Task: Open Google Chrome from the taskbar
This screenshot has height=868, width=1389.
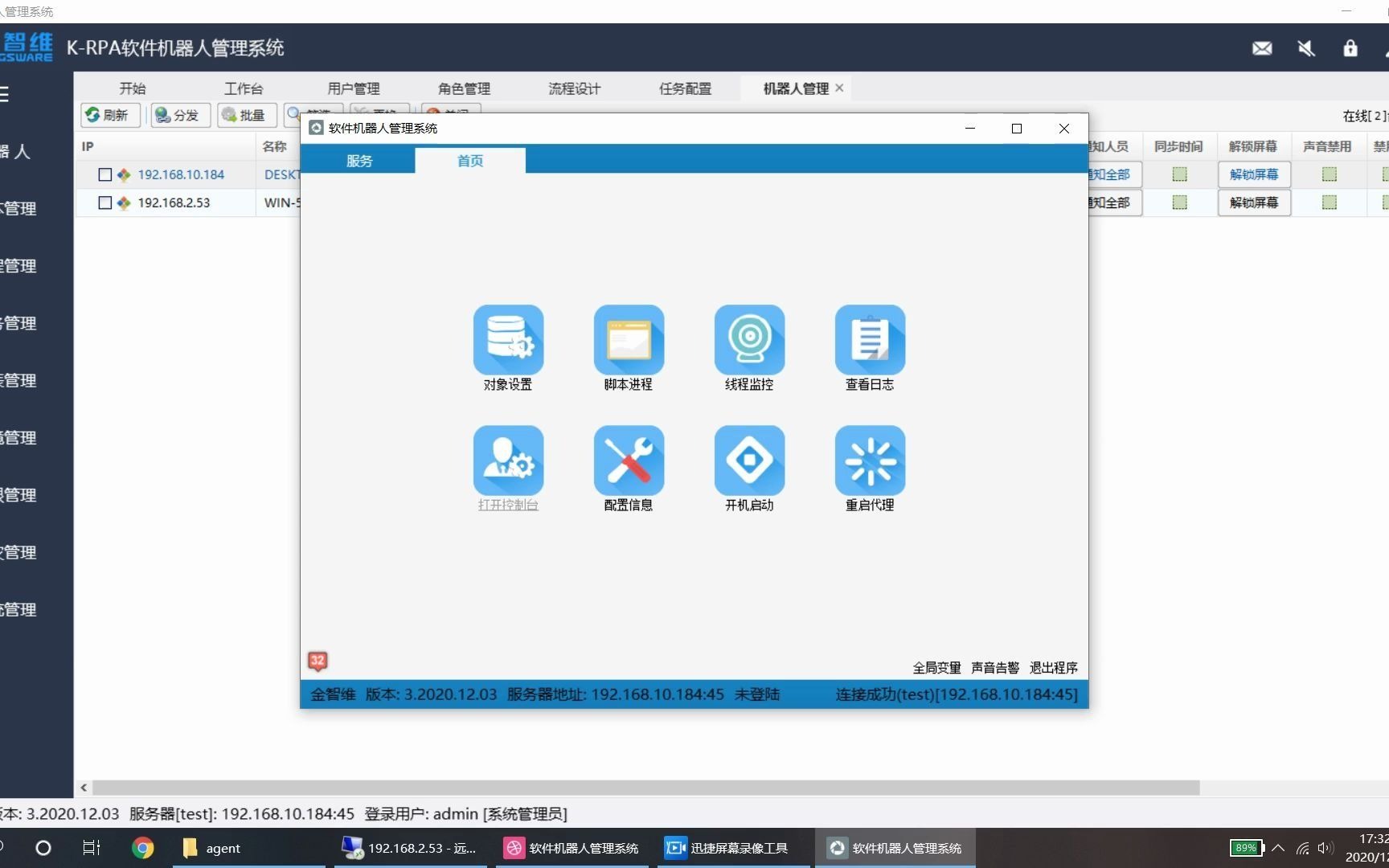Action: coord(142,847)
